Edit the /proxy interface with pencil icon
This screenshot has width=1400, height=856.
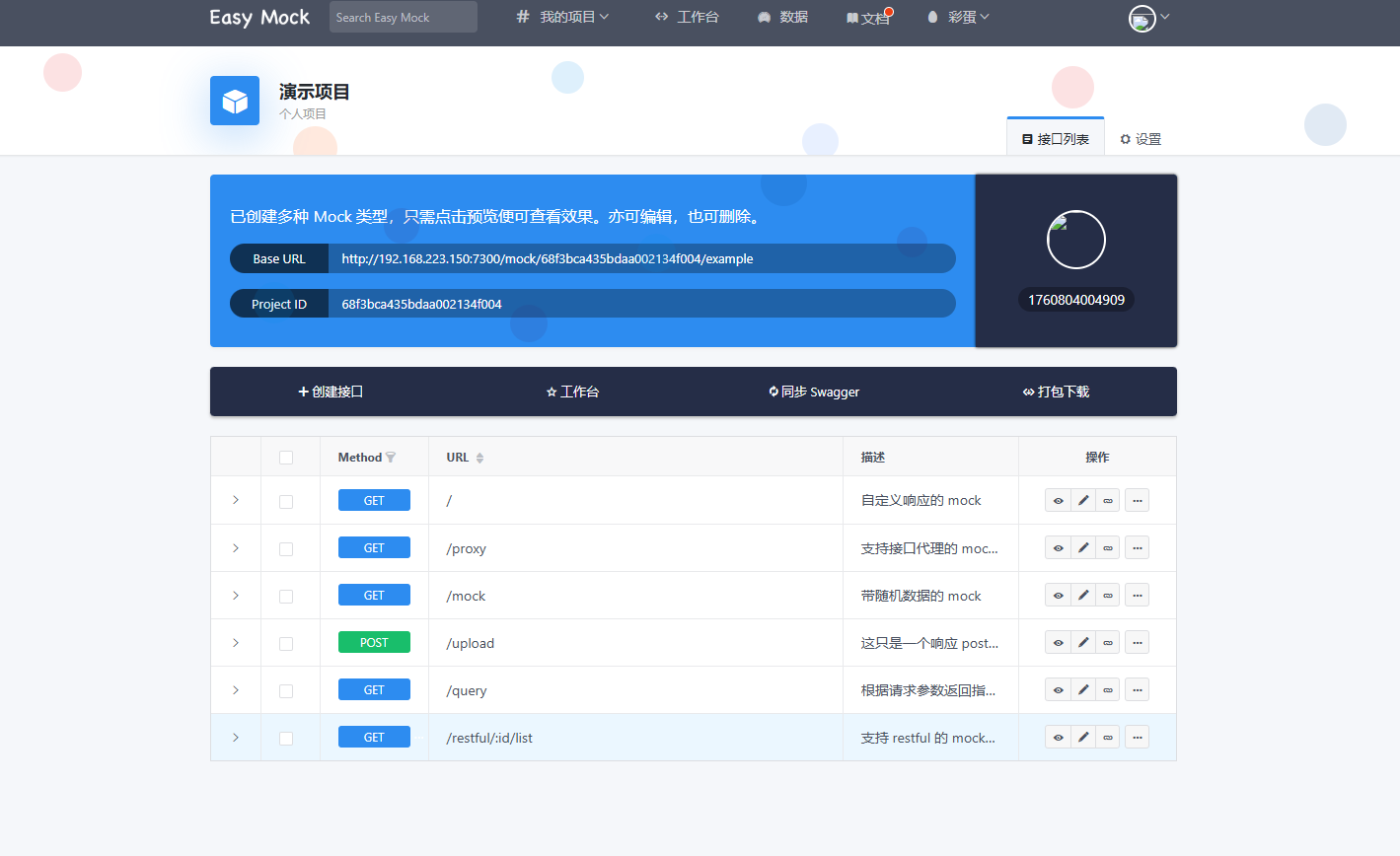(1083, 548)
